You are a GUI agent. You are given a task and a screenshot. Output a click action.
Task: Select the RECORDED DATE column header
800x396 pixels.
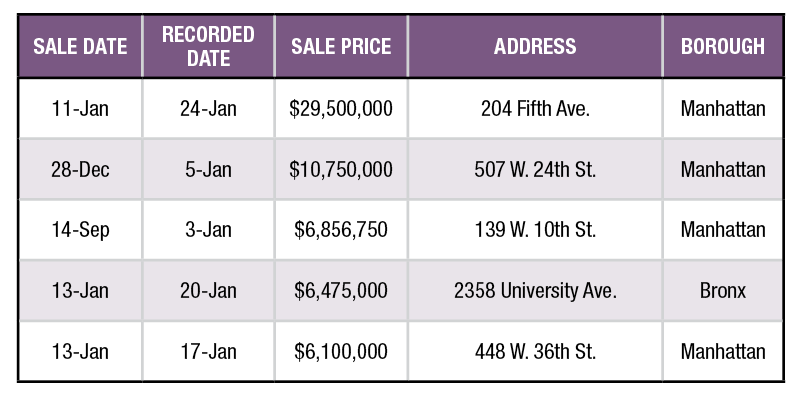tap(208, 46)
